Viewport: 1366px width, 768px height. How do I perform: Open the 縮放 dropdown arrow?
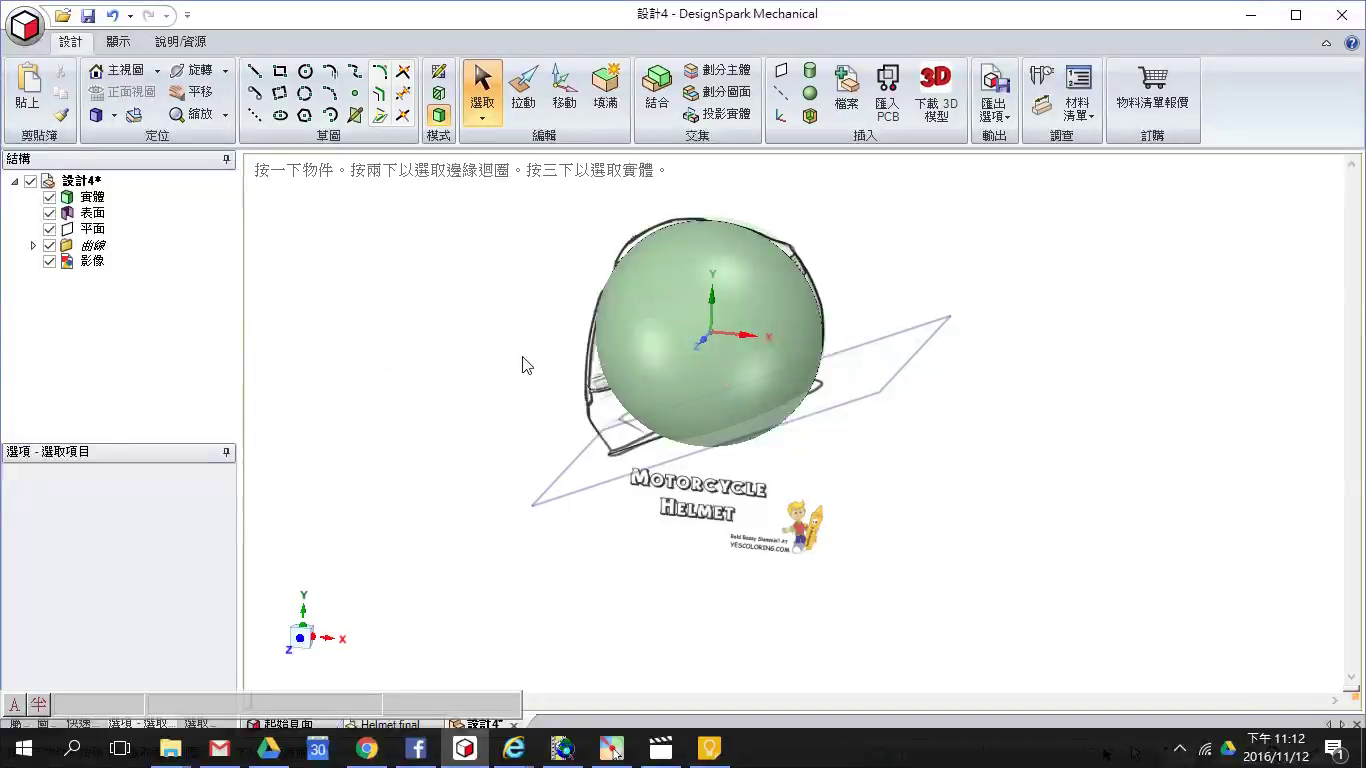pyautogui.click(x=225, y=115)
